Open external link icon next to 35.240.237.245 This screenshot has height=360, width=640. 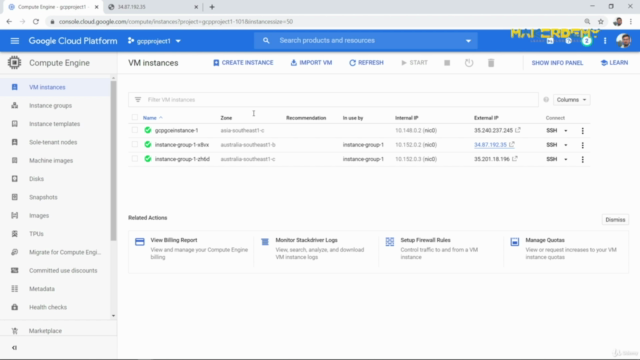(x=518, y=130)
